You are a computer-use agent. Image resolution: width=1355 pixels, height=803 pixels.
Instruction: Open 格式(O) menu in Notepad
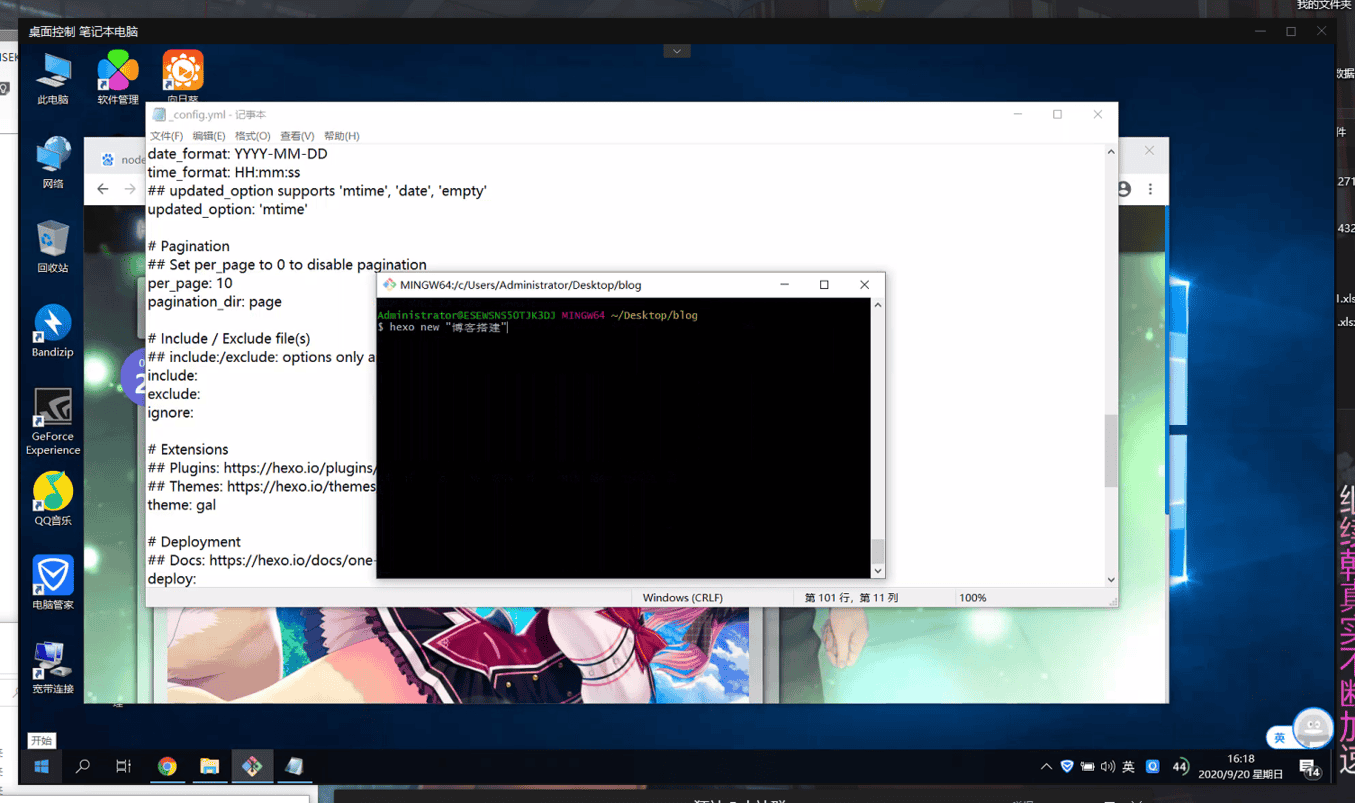point(252,136)
